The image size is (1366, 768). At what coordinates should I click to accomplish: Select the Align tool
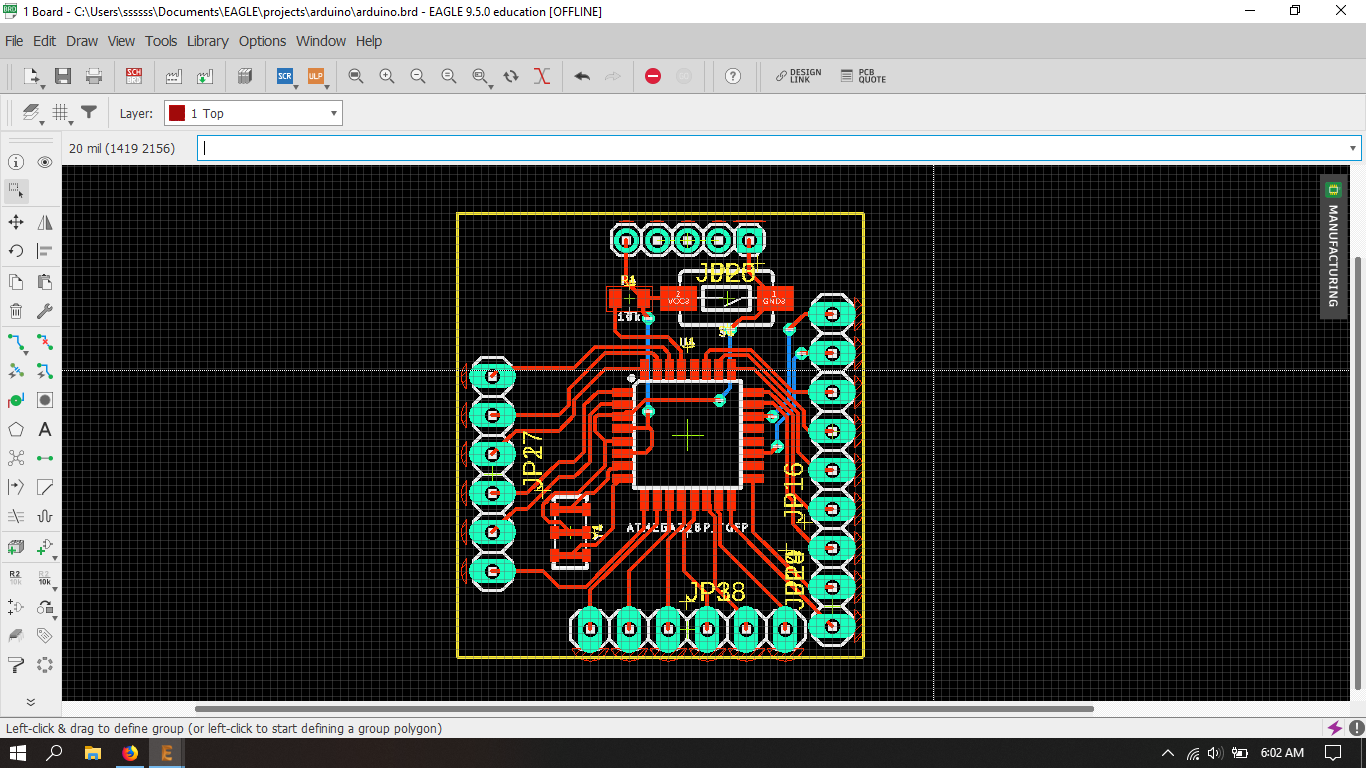click(45, 251)
